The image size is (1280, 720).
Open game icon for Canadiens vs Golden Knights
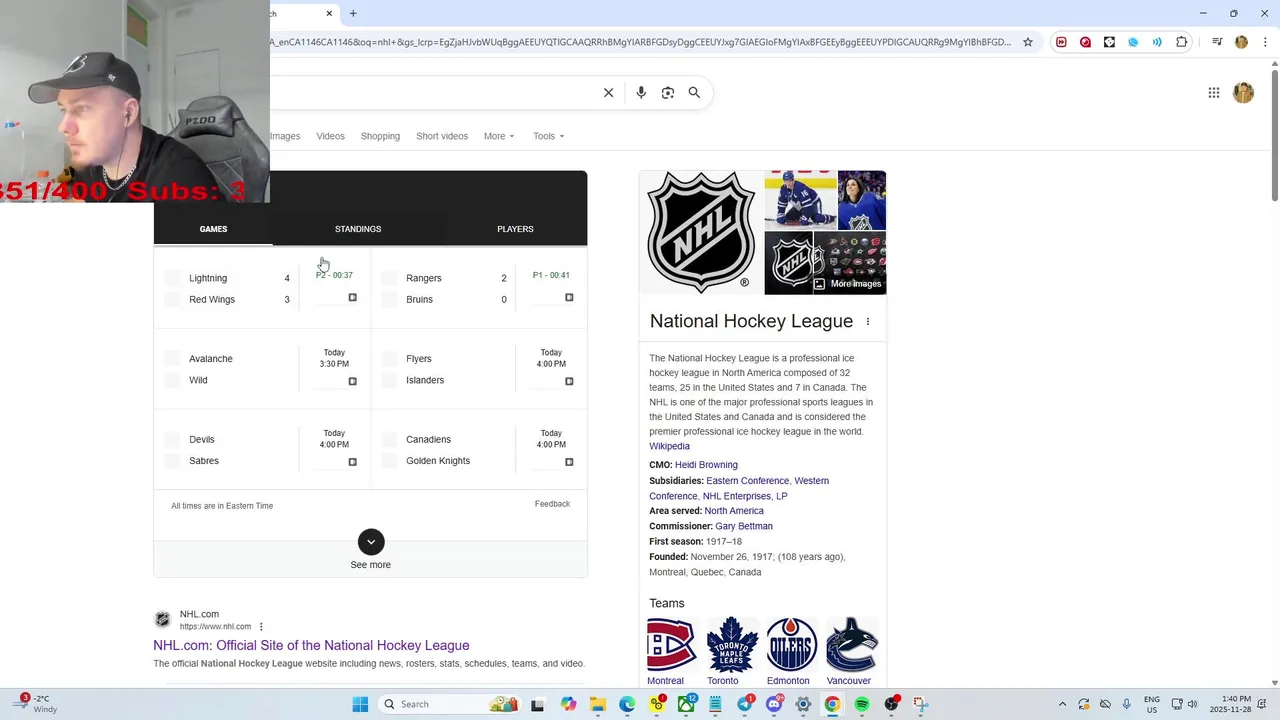pos(569,462)
